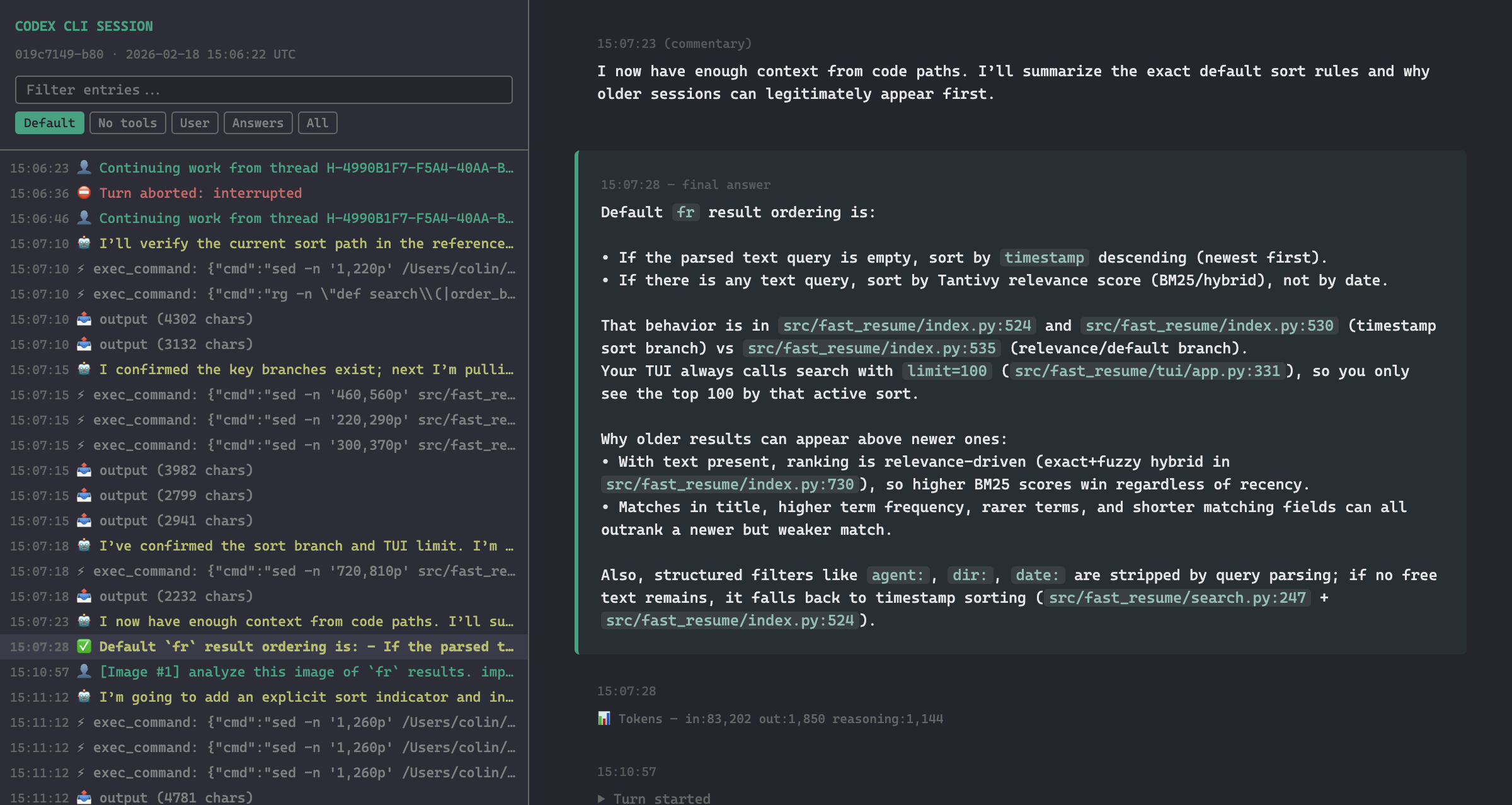The width and height of the screenshot is (1512, 805).
Task: Click the 15:10:57 timestamp in detail pane
Action: coord(627,772)
